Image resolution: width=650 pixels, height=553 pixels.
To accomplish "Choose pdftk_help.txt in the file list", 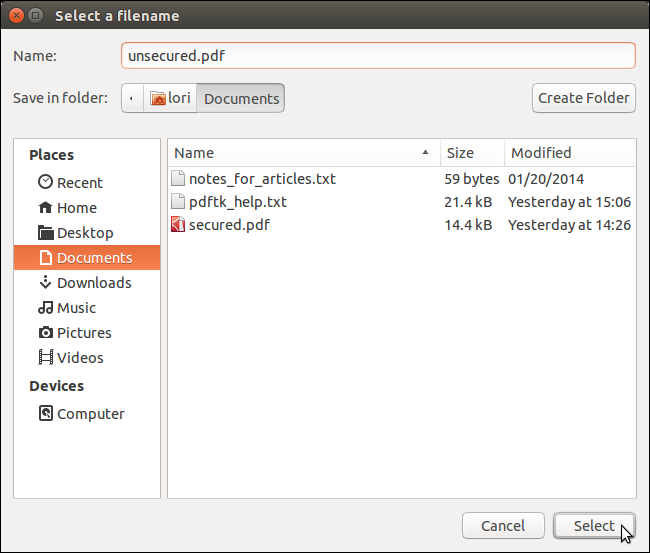I will click(237, 202).
